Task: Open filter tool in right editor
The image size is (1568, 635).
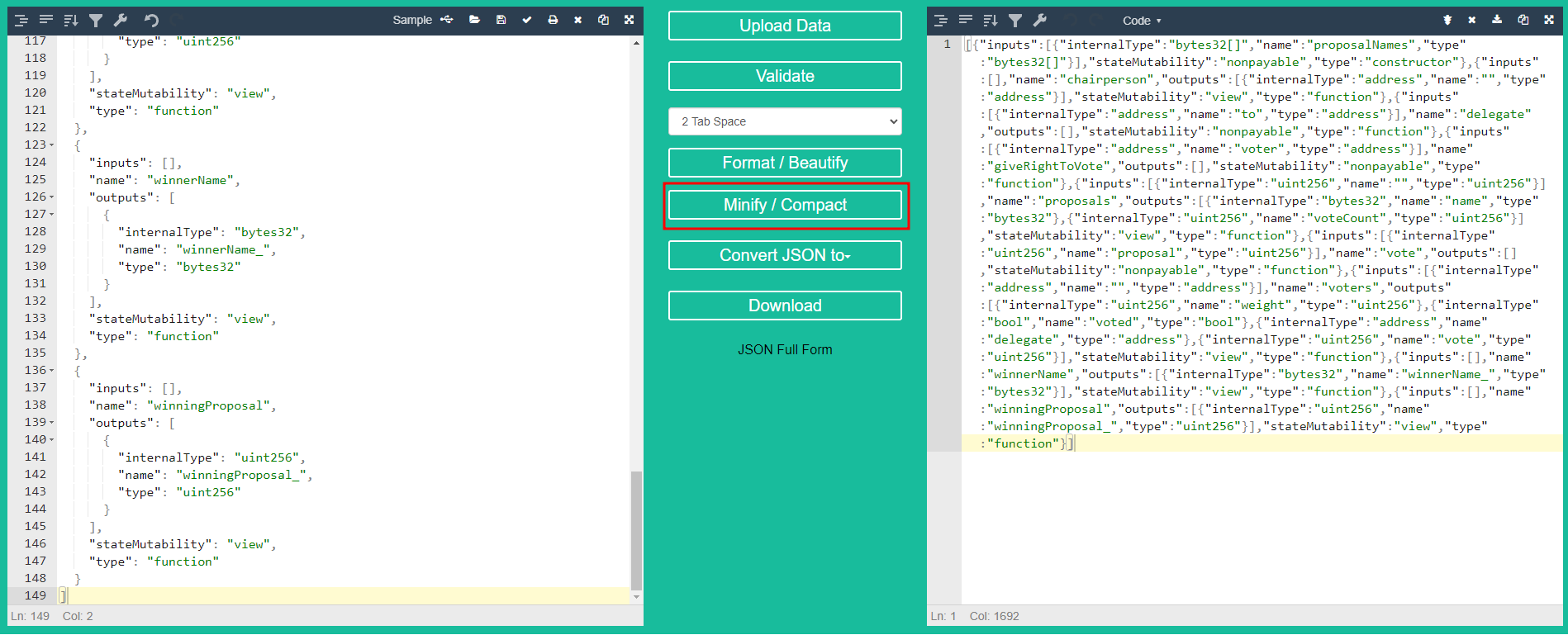Action: pos(1015,20)
